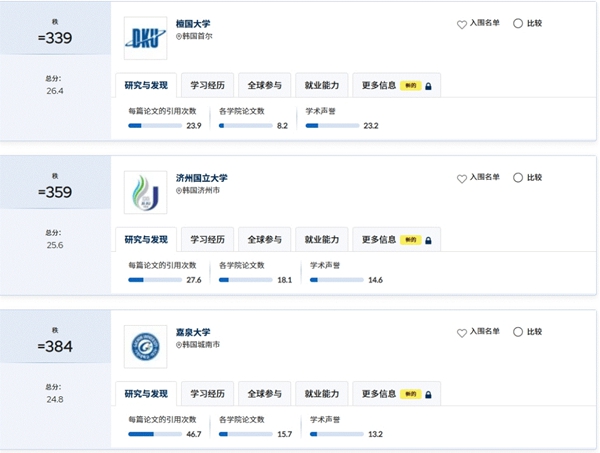Click 嘉泉大学's 每篇论文的引用次数 progress bar
This screenshot has width=600, height=453.
pos(155,434)
